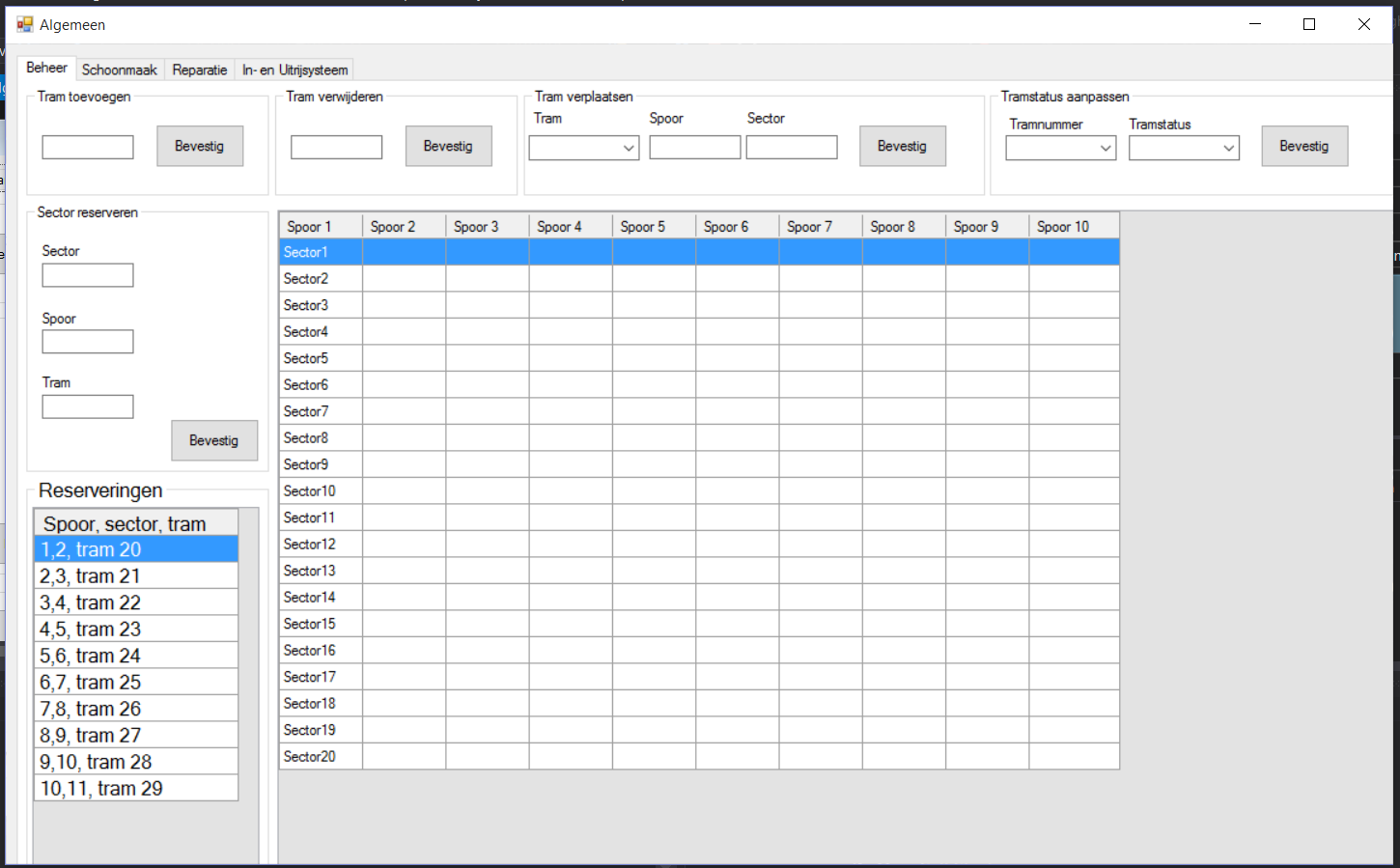This screenshot has height=868, width=1400.
Task: Click the Algemeen window app icon
Action: (24, 24)
